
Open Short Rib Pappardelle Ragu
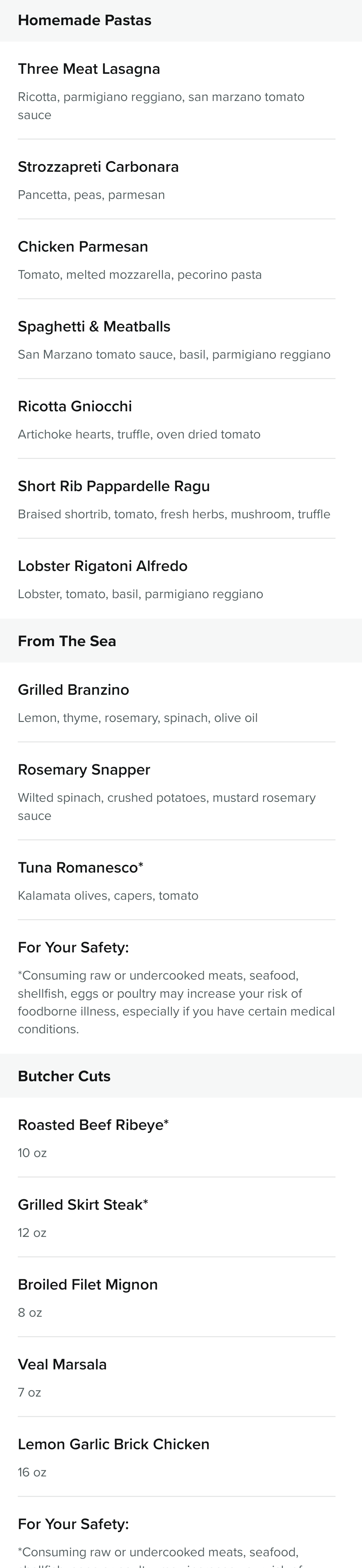(176, 498)
